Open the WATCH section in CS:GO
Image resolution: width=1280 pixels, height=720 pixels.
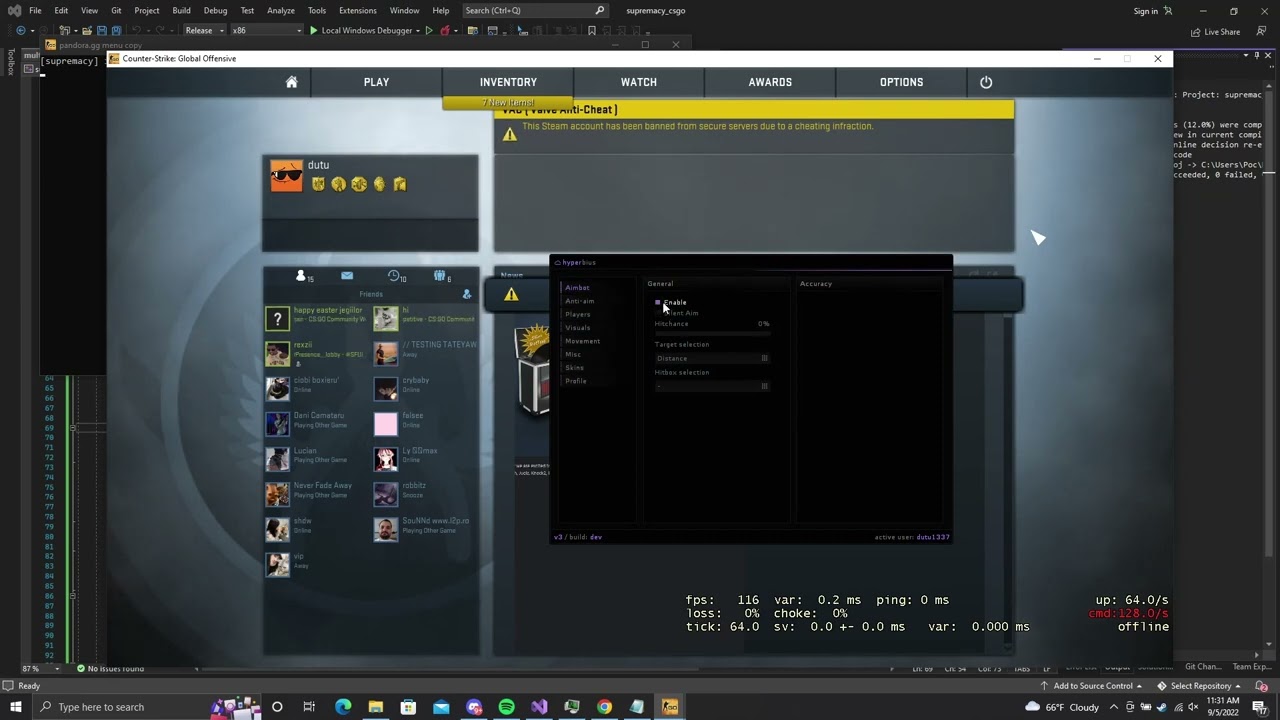(639, 82)
